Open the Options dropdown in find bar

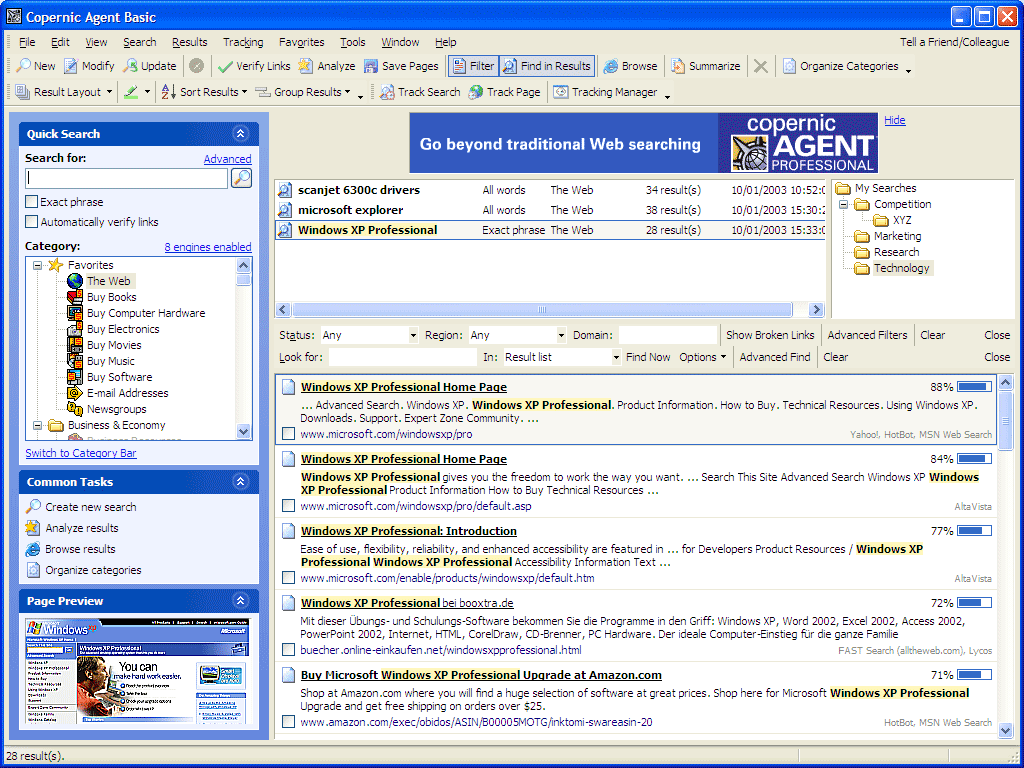click(703, 357)
